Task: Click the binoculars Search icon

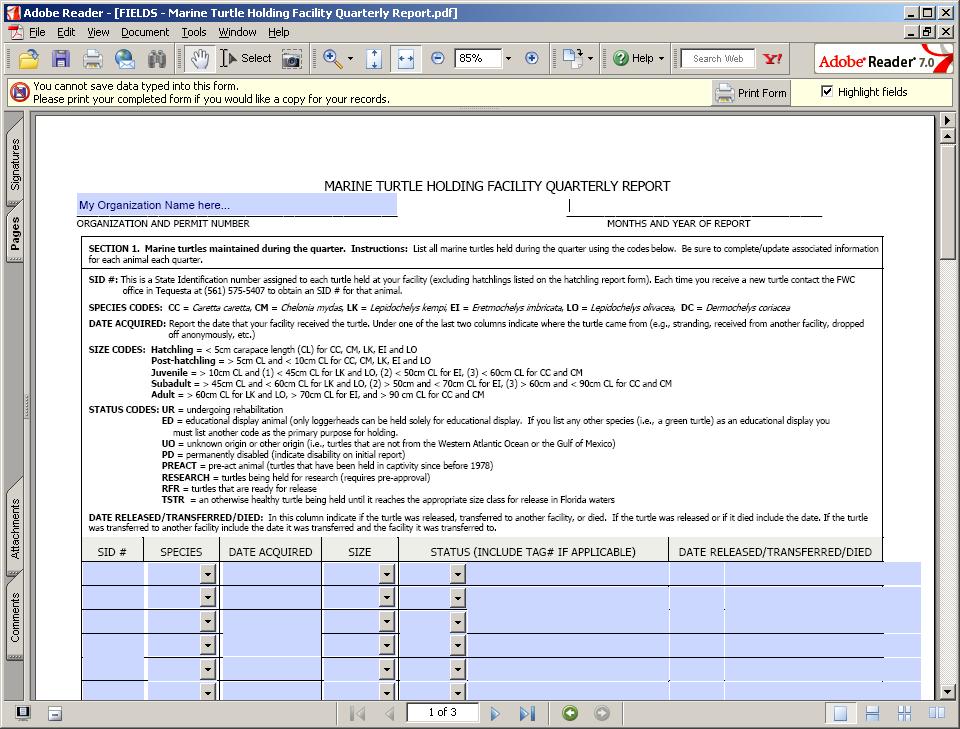Action: [x=156, y=59]
